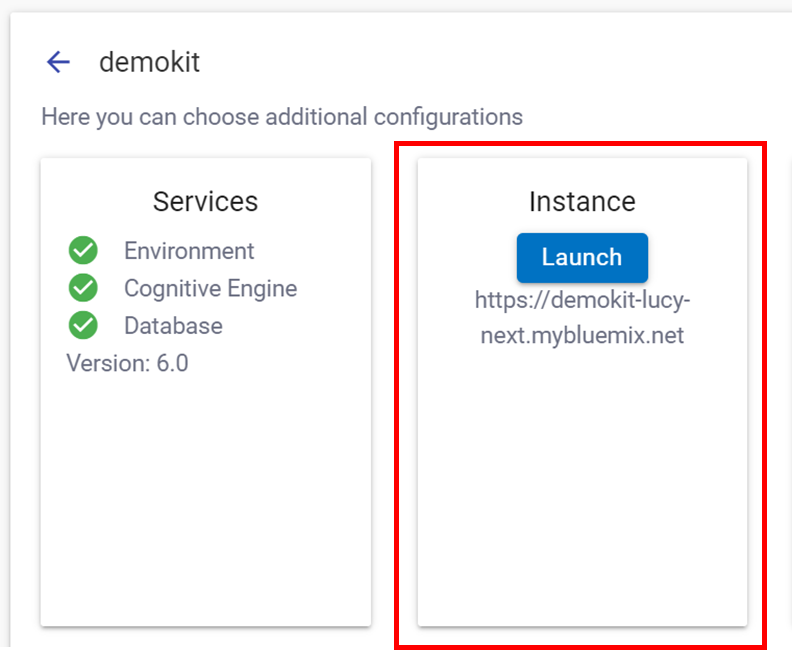Click the Launch button in the Instance card
The image size is (792, 650).
582,258
